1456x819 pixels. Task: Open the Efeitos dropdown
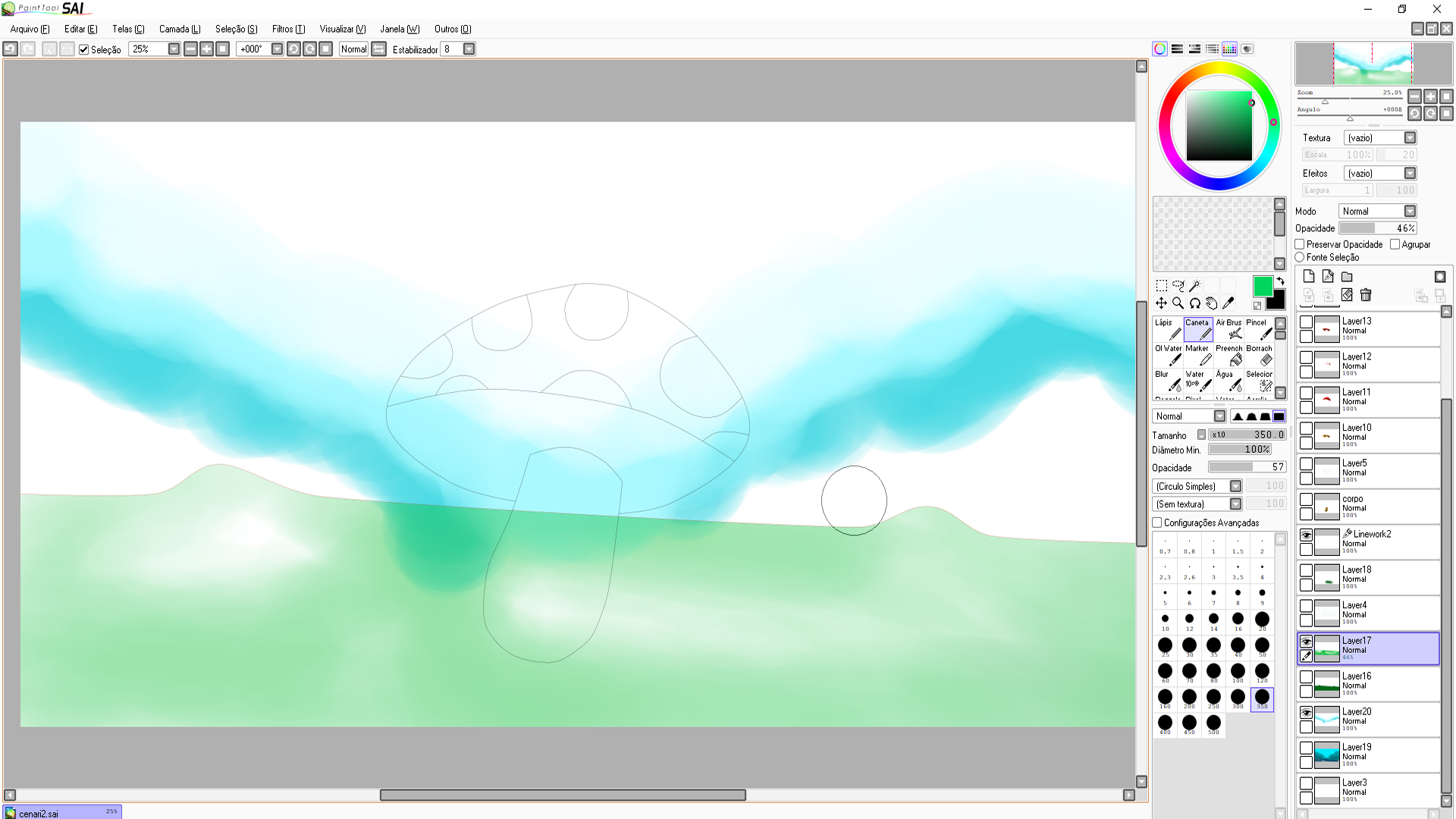(x=1410, y=174)
